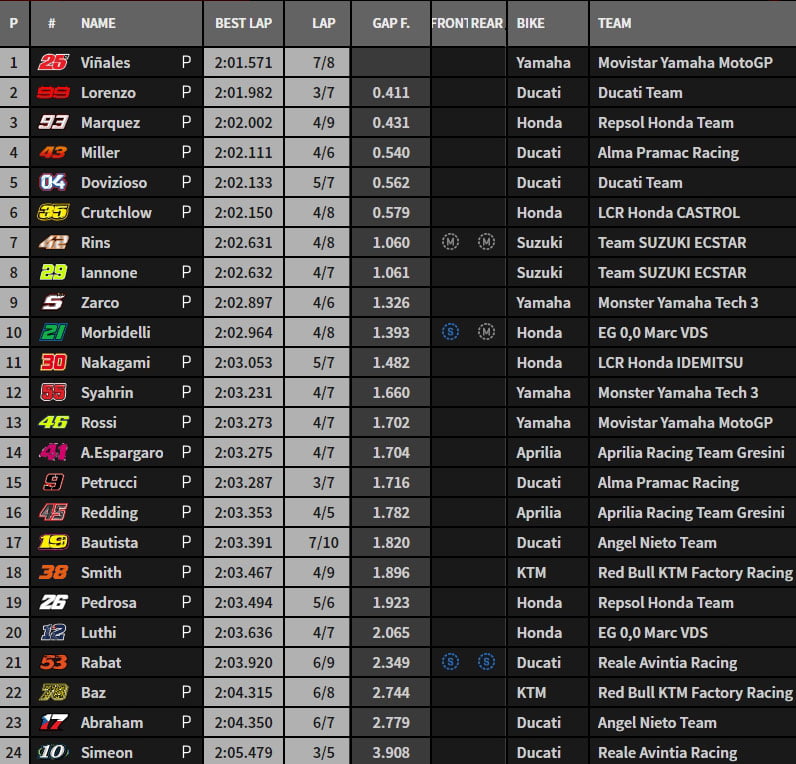
Task: Click the BIKE column header
Action: click(531, 23)
